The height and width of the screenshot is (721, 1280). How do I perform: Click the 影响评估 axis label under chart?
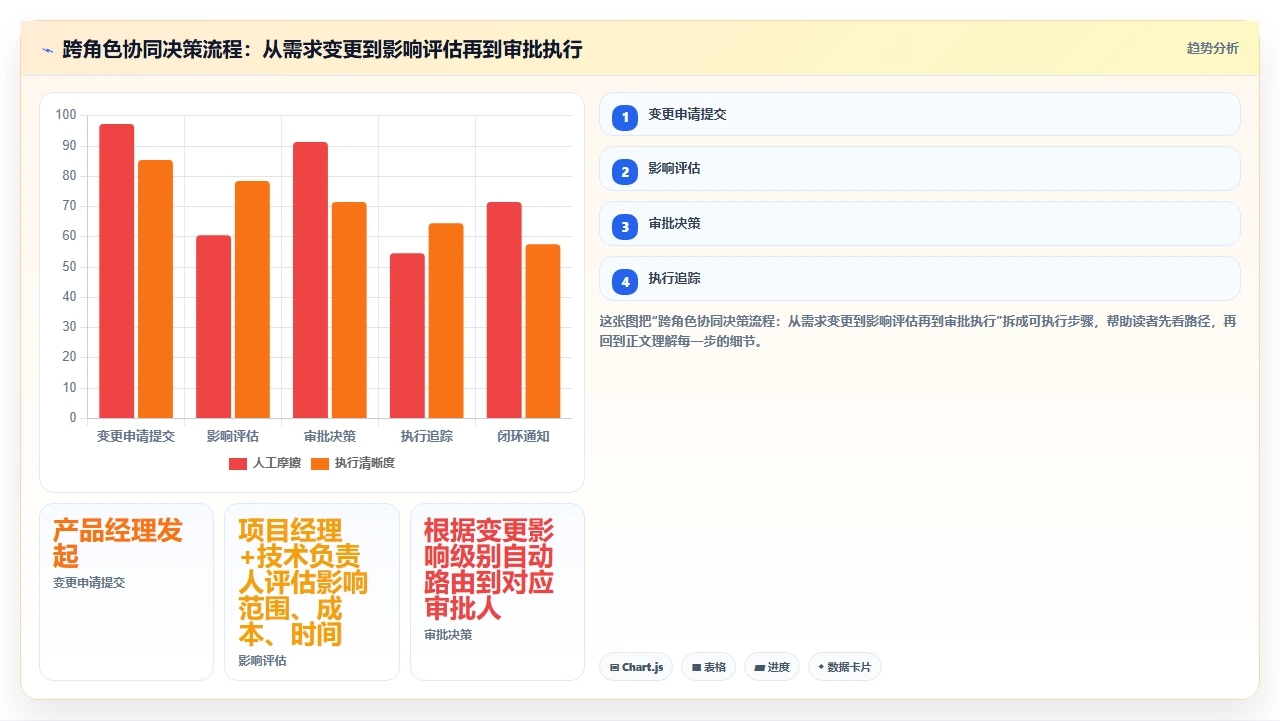coord(233,437)
